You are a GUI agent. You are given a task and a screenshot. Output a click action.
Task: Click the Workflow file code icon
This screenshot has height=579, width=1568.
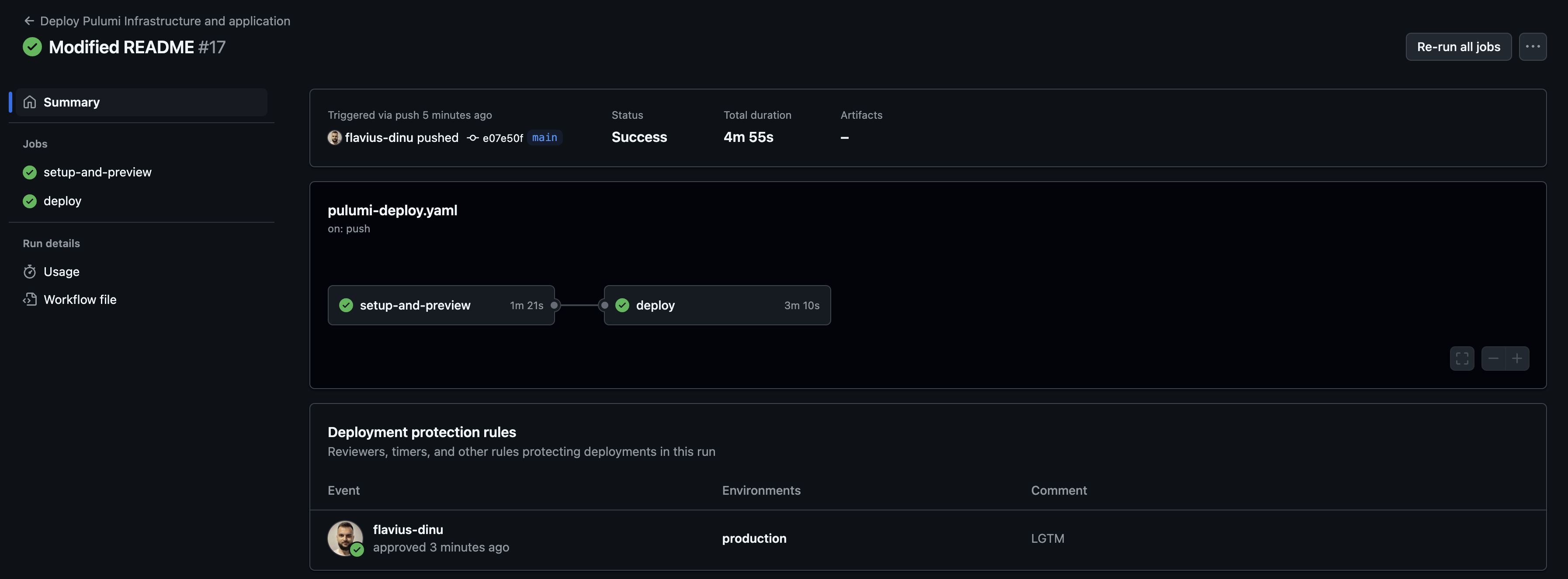(x=30, y=299)
